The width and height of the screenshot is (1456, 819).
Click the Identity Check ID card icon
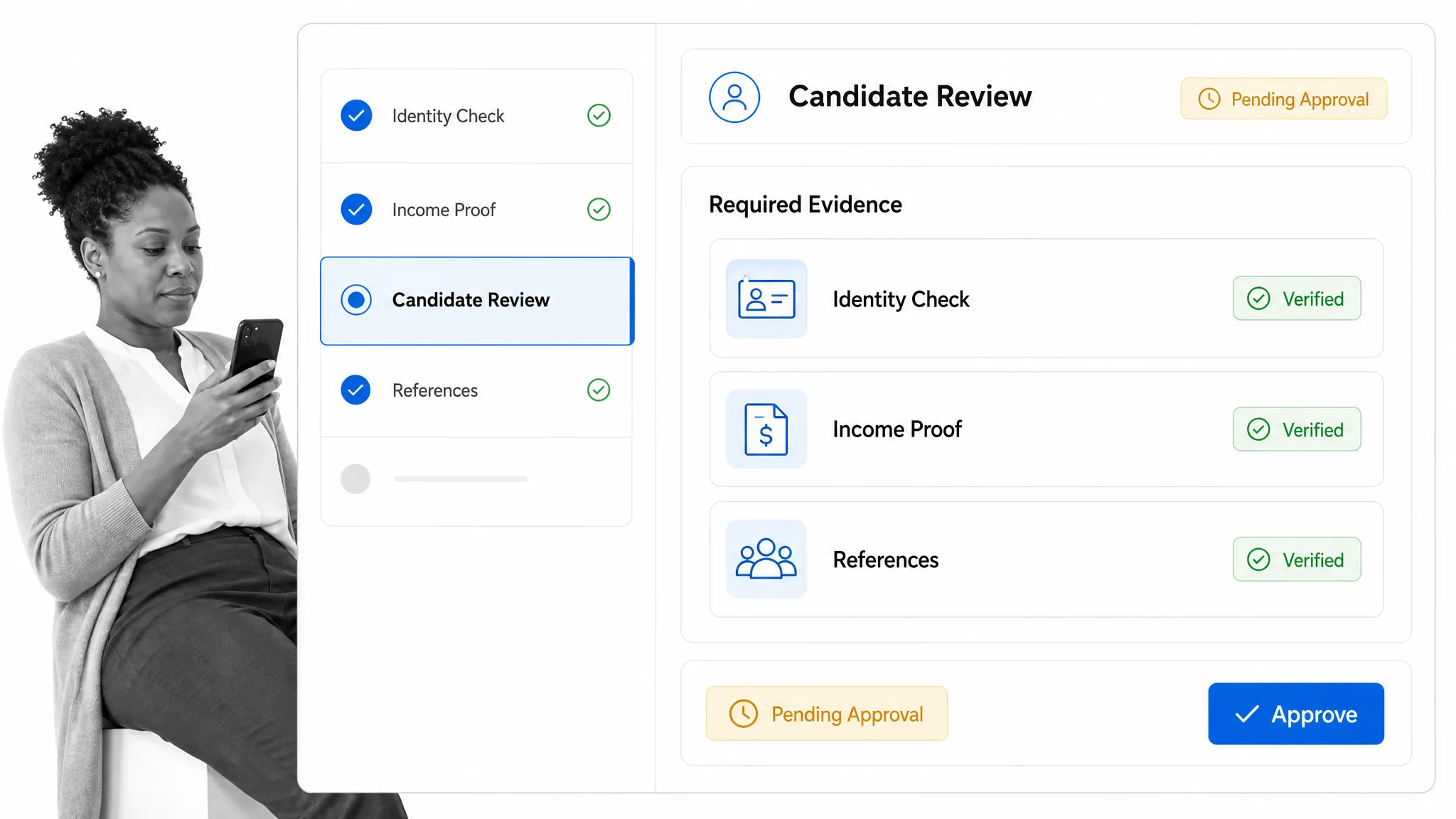click(x=766, y=299)
